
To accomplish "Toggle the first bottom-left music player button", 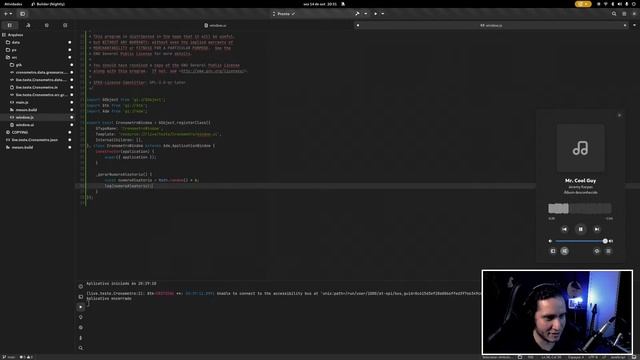I will coord(553,251).
